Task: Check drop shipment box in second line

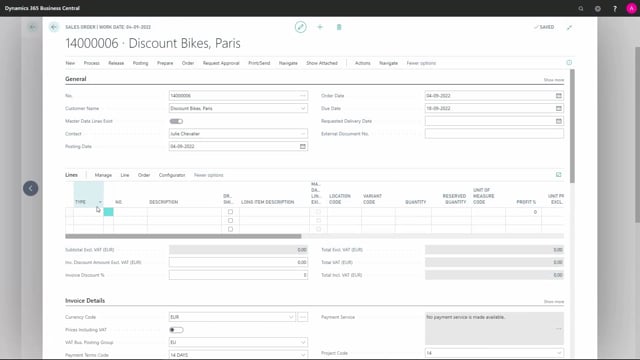Action: pos(230,220)
